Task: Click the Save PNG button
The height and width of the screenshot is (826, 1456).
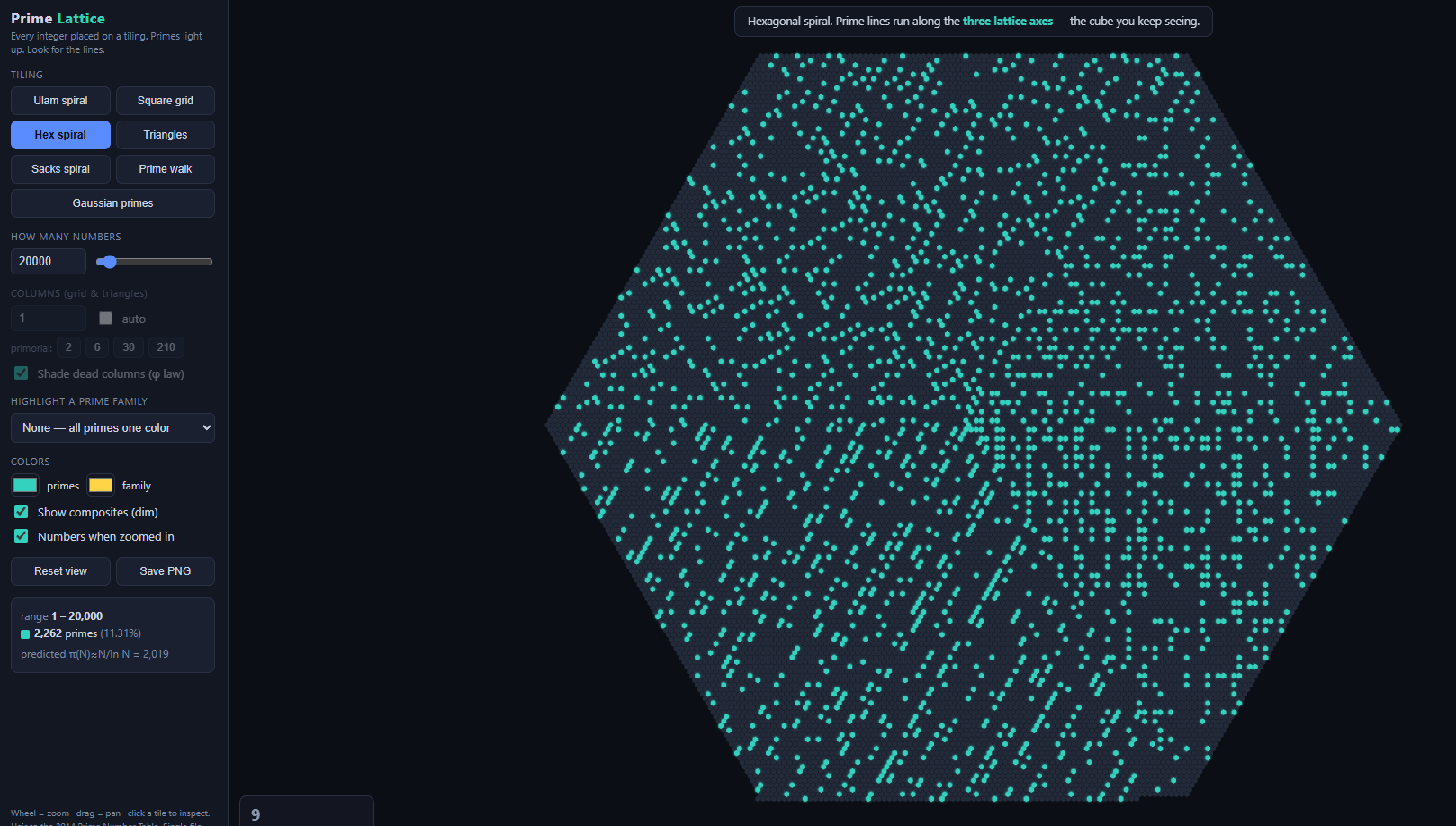Action: tap(166, 571)
